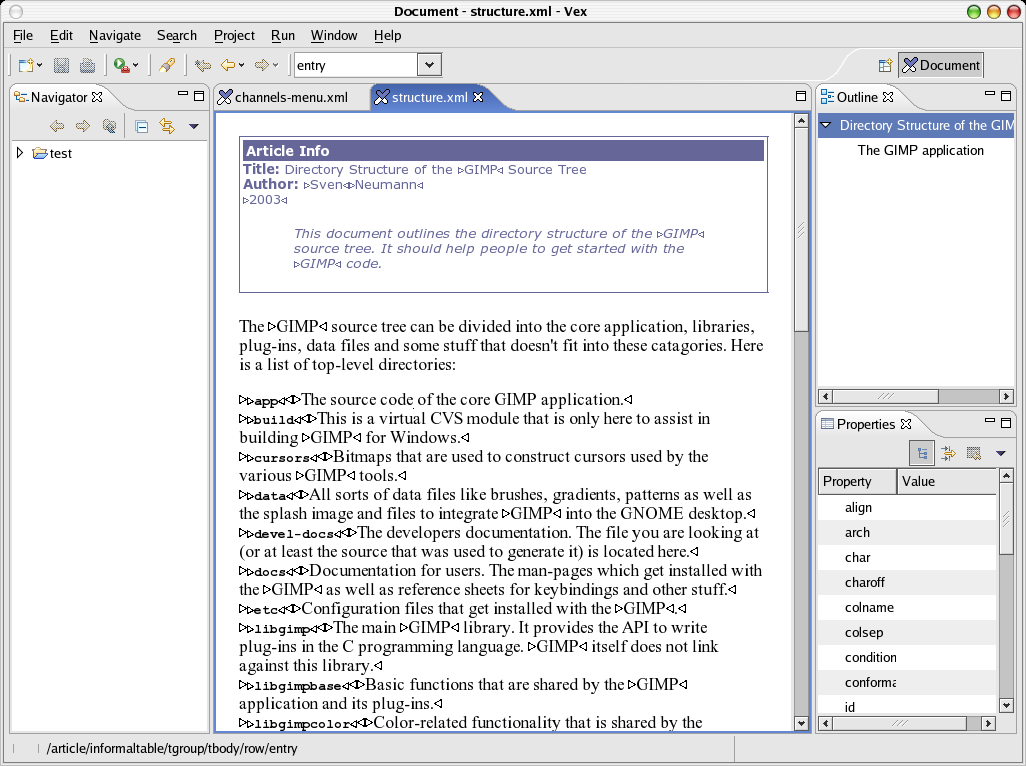Close the Outline view

click(x=888, y=97)
